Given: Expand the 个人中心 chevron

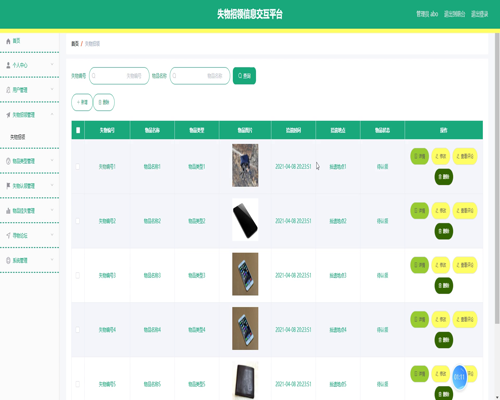Looking at the screenshot, I should pos(52,64).
